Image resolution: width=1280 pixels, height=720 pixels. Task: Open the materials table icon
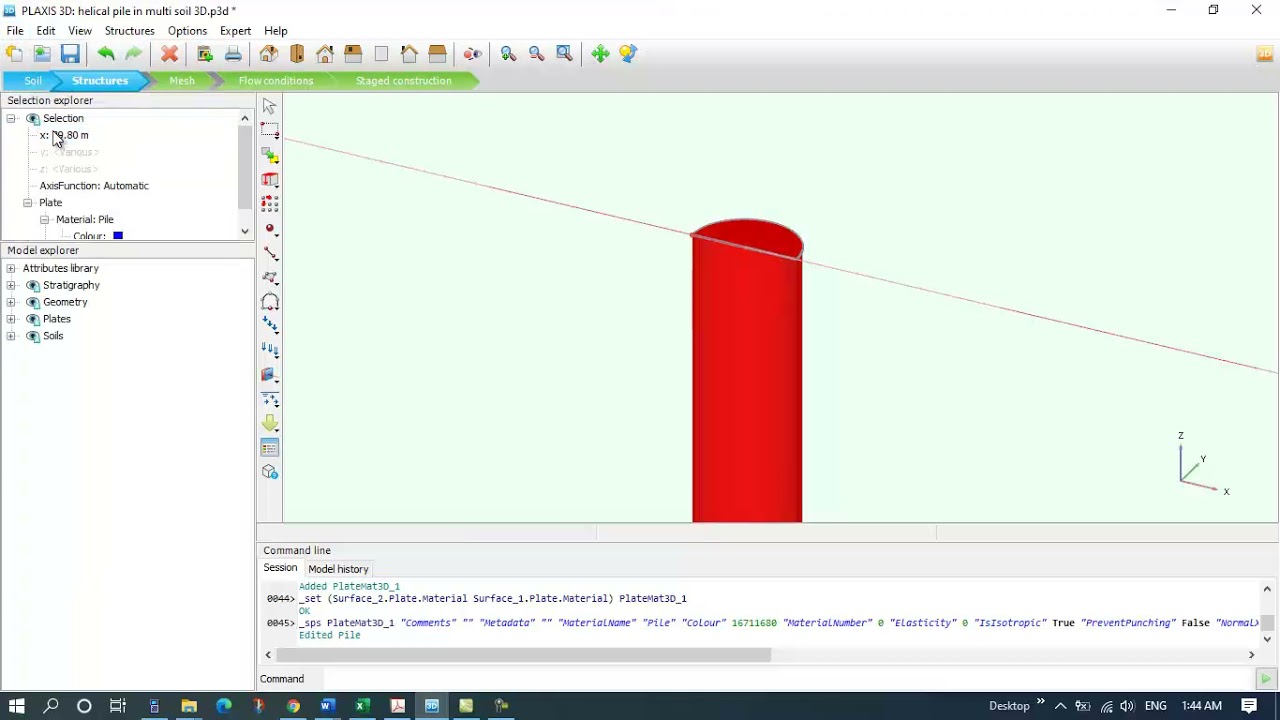coord(269,447)
